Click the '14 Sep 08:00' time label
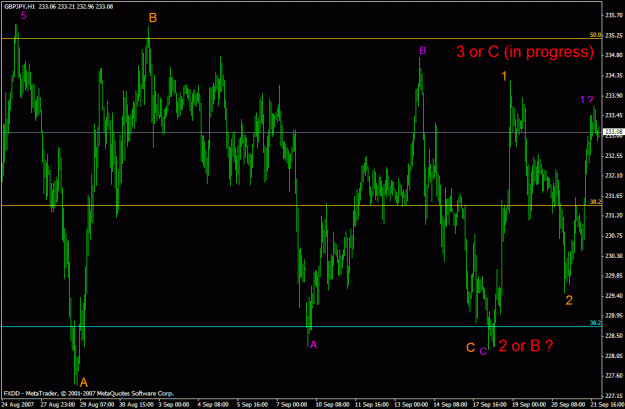The width and height of the screenshot is (625, 409). click(x=451, y=404)
